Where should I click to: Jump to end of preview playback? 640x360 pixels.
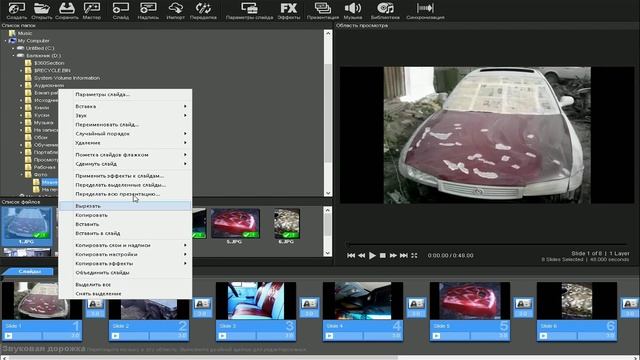404,256
